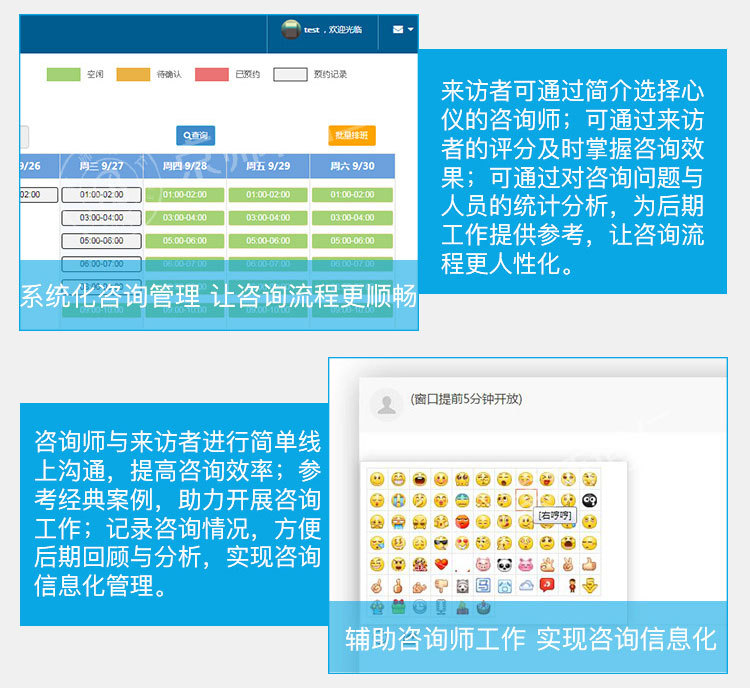Image resolution: width=750 pixels, height=688 pixels.
Task: Pick green 01:00-02:00 slot under 周六 9/30
Action: click(x=352, y=195)
